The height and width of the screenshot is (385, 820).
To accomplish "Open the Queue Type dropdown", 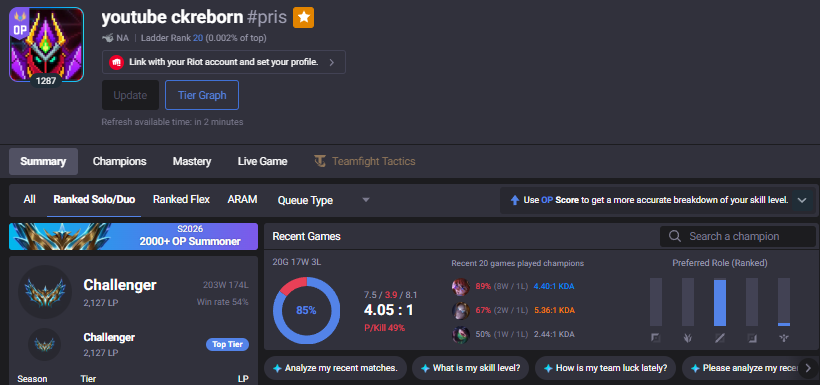I will pyautogui.click(x=323, y=200).
